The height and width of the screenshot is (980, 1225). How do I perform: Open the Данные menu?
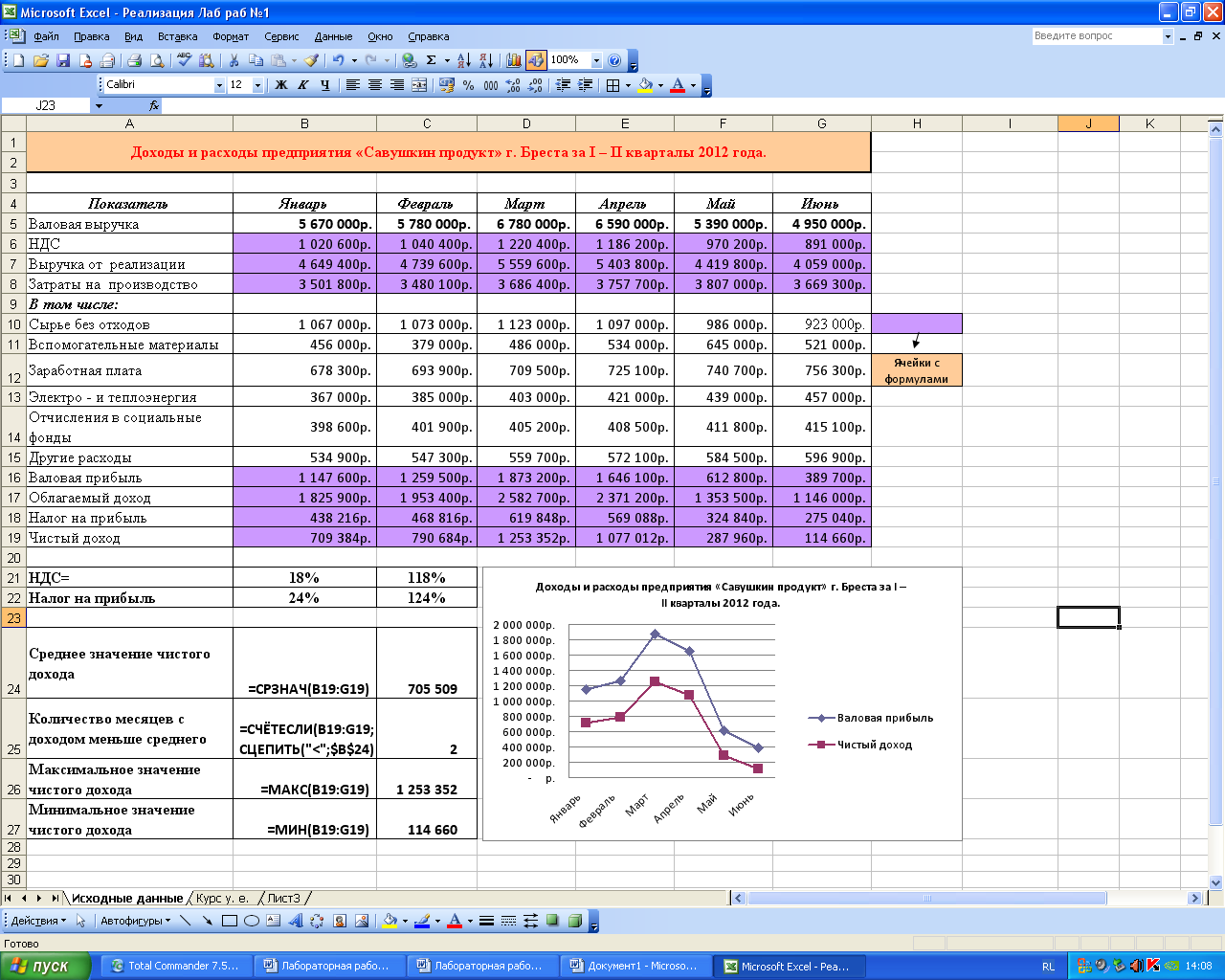click(x=333, y=36)
